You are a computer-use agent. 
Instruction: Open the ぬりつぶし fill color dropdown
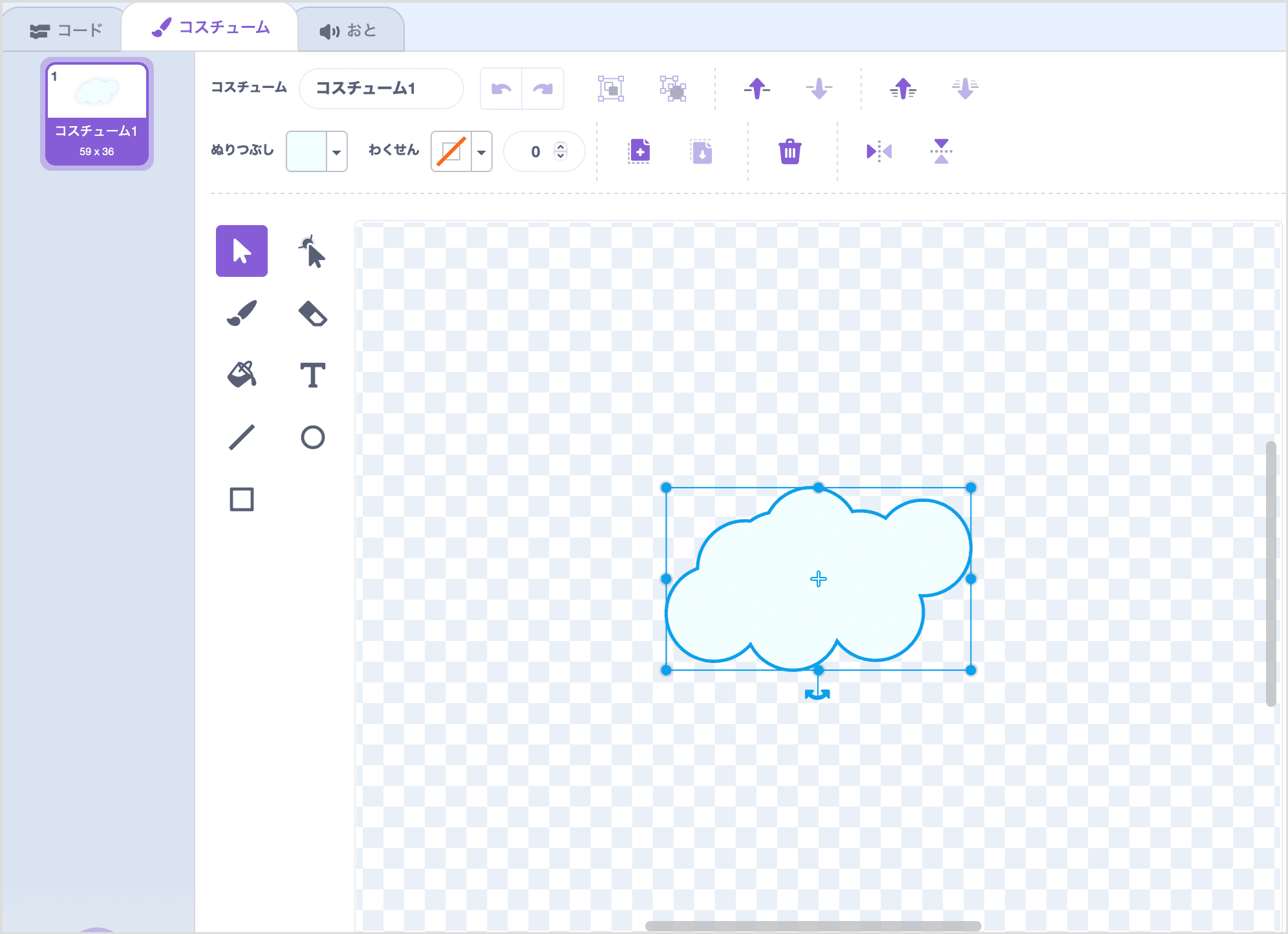[x=337, y=151]
